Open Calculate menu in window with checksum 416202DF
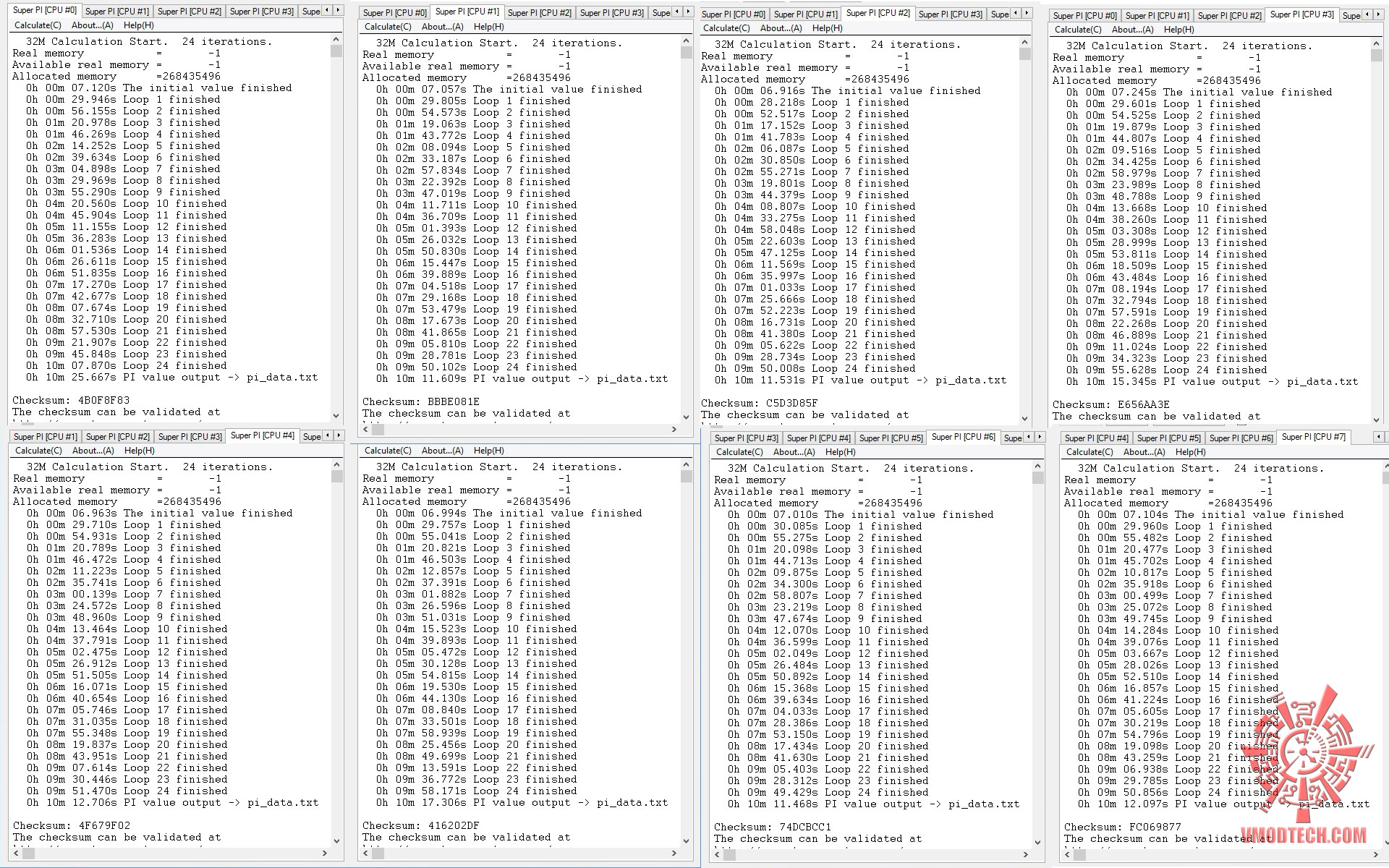This screenshot has width=1389, height=868. point(388,451)
